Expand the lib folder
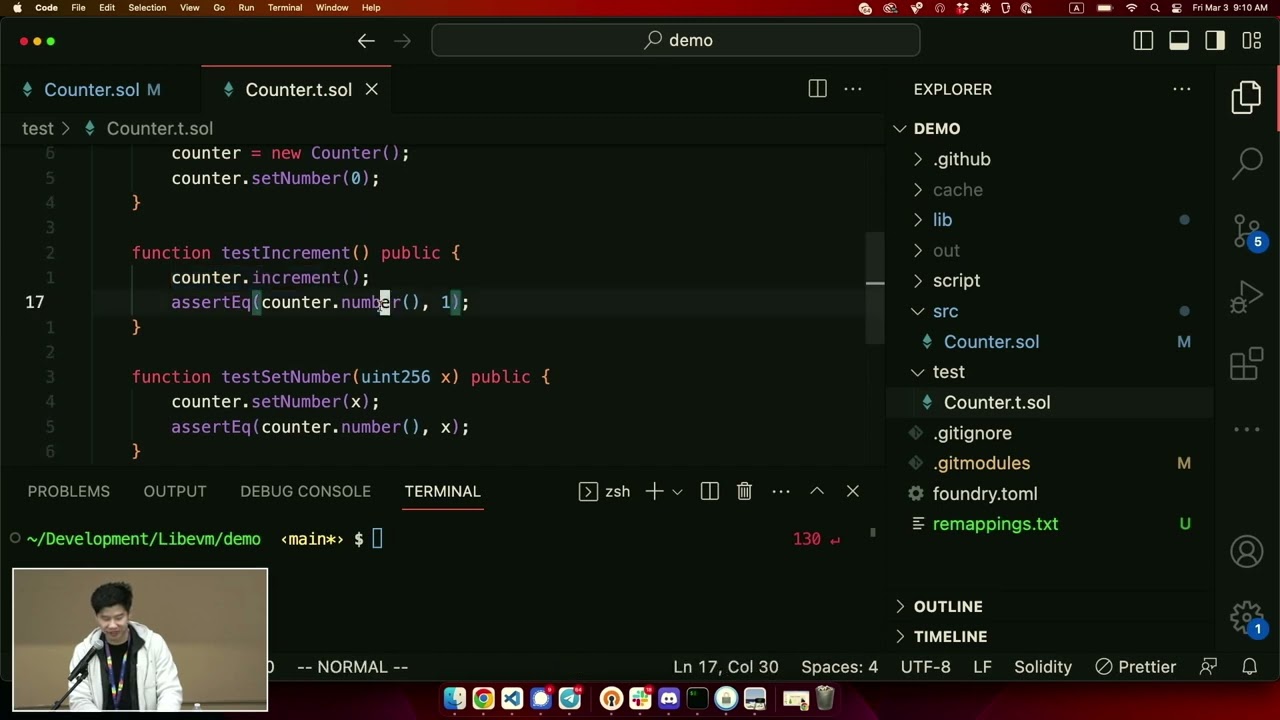The width and height of the screenshot is (1280, 720). [918, 220]
